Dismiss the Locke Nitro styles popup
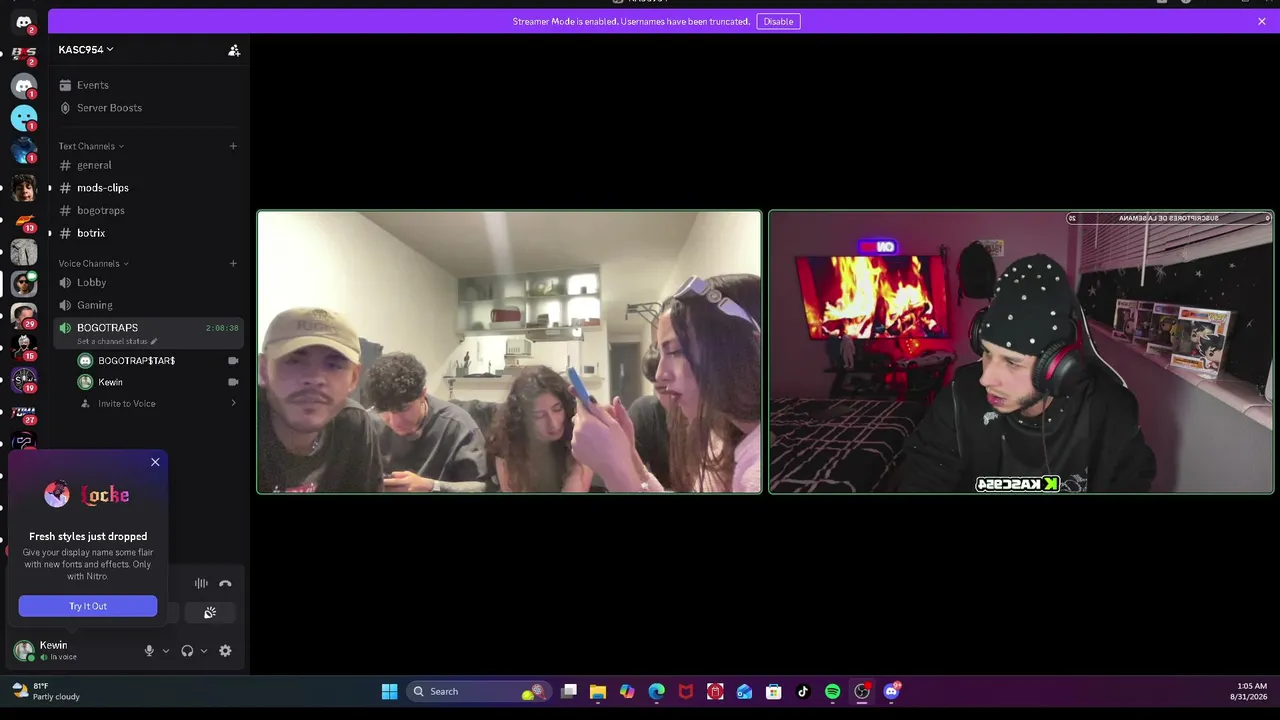 click(155, 462)
